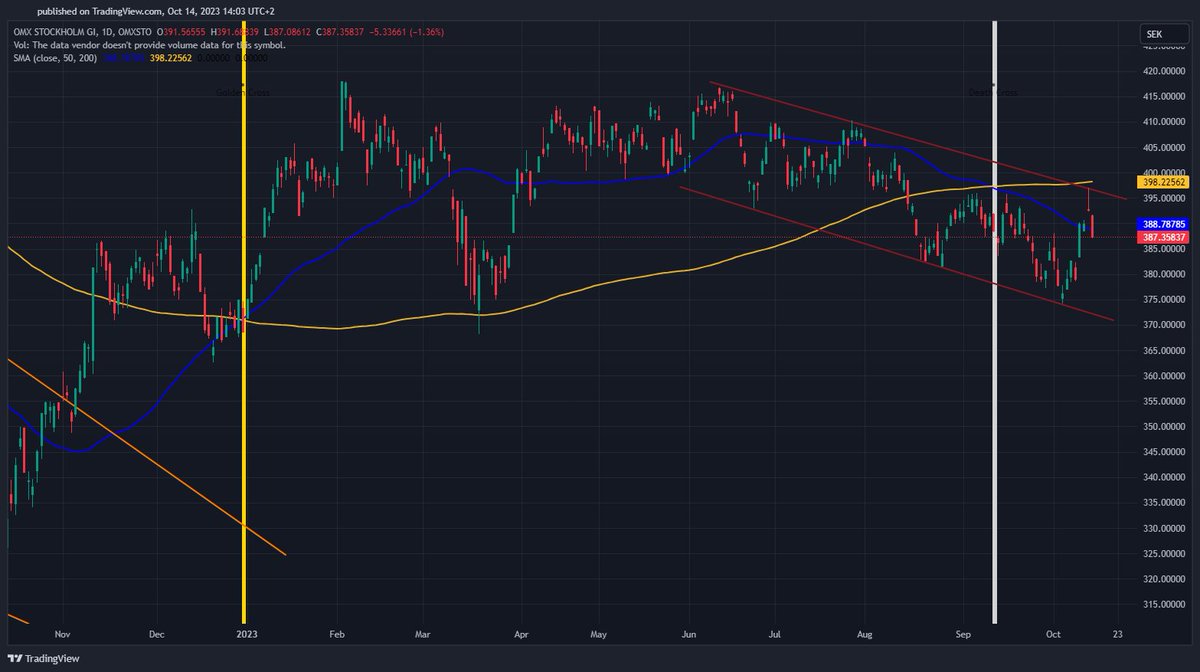The image size is (1200, 672).
Task: Click the 315.00000 price axis label
Action: pos(1165,604)
